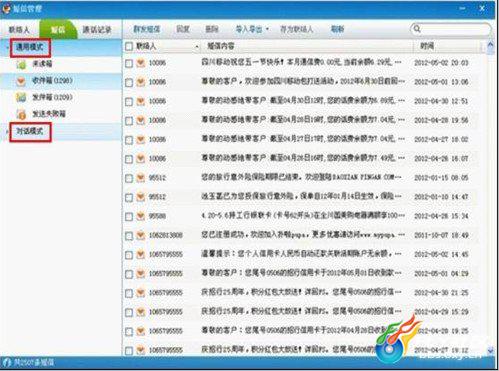
Task: Click the status bar message count text
Action: click(34, 363)
